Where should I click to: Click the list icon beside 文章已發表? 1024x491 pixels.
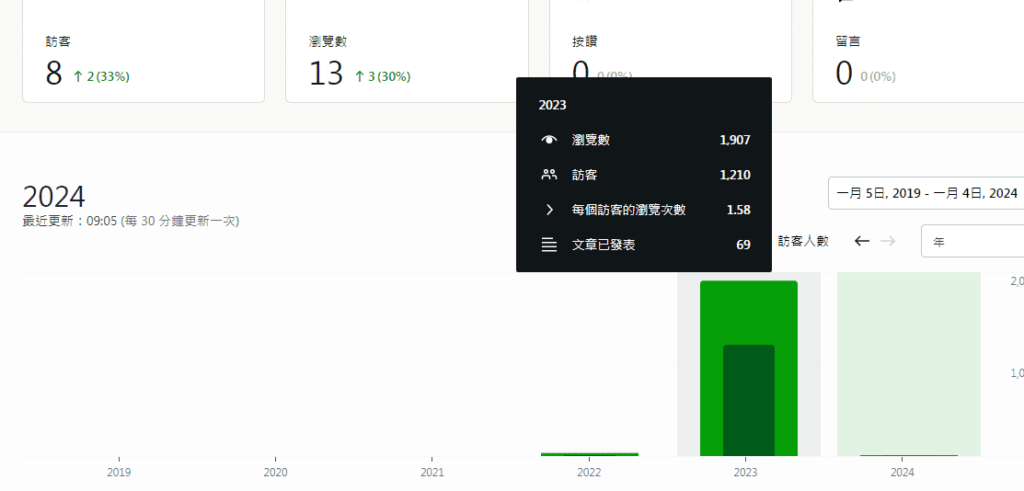click(548, 245)
